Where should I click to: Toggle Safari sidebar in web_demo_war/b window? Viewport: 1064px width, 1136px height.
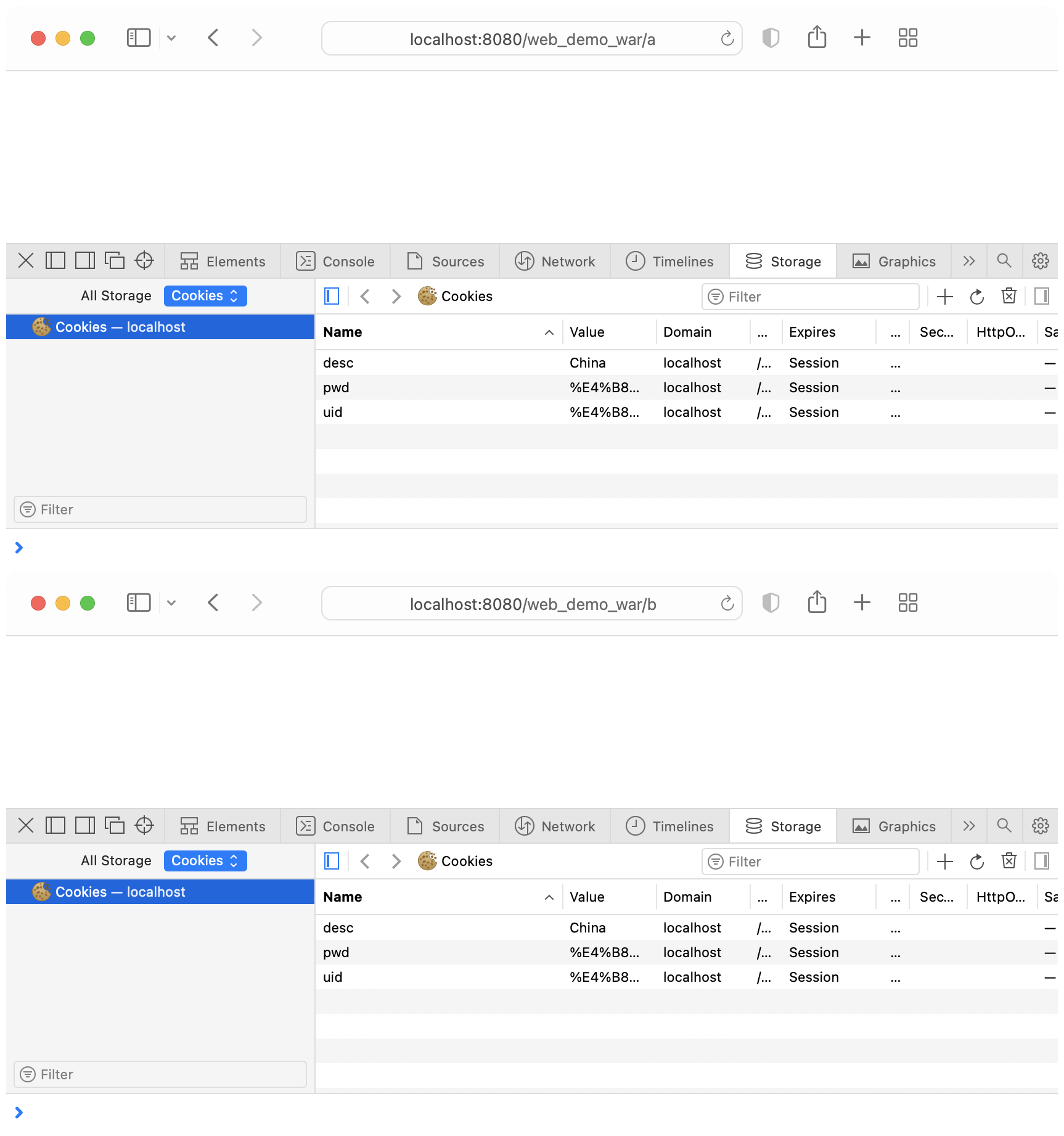point(139,603)
